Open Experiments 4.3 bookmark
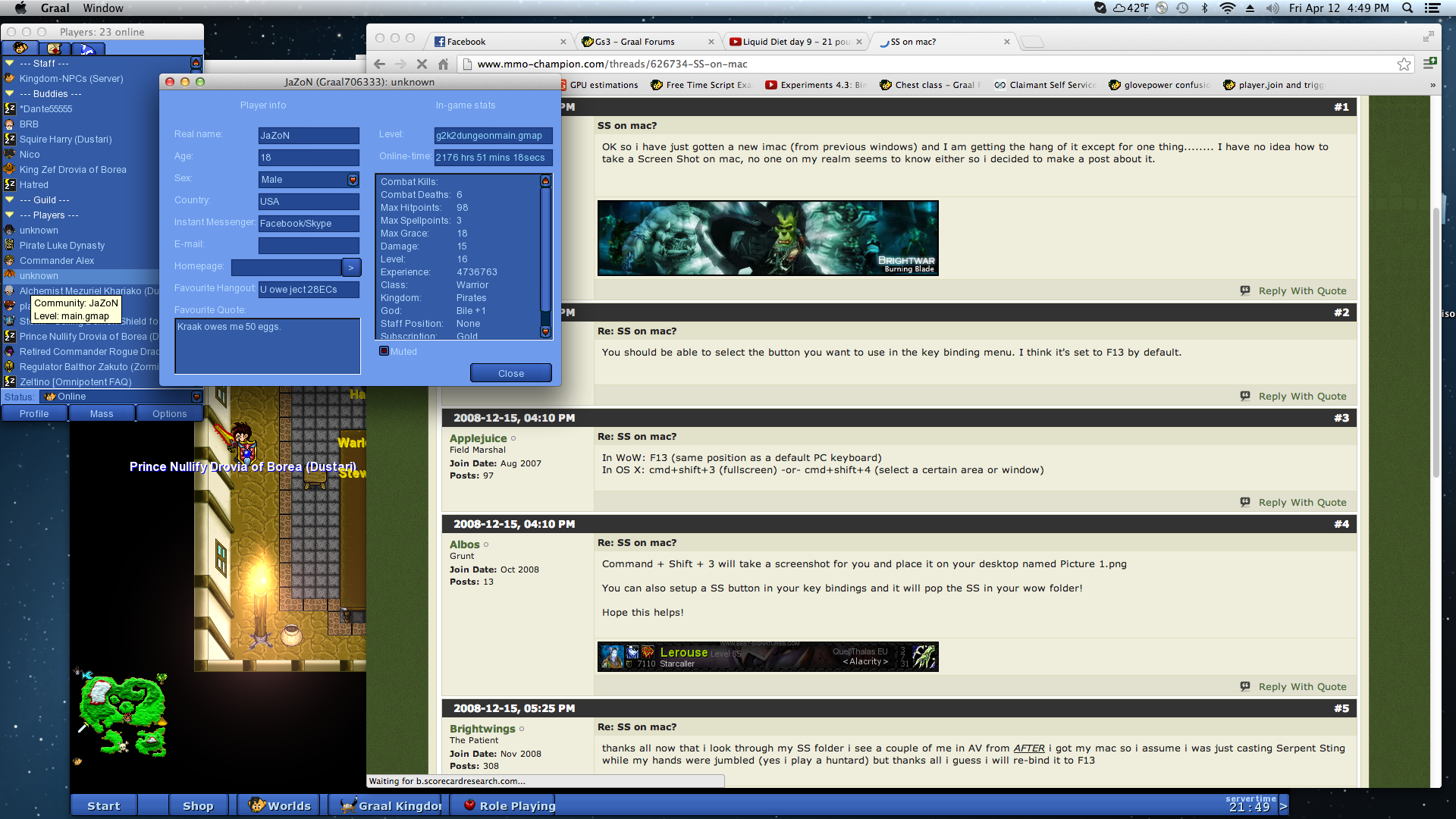The image size is (1456, 819). (816, 85)
